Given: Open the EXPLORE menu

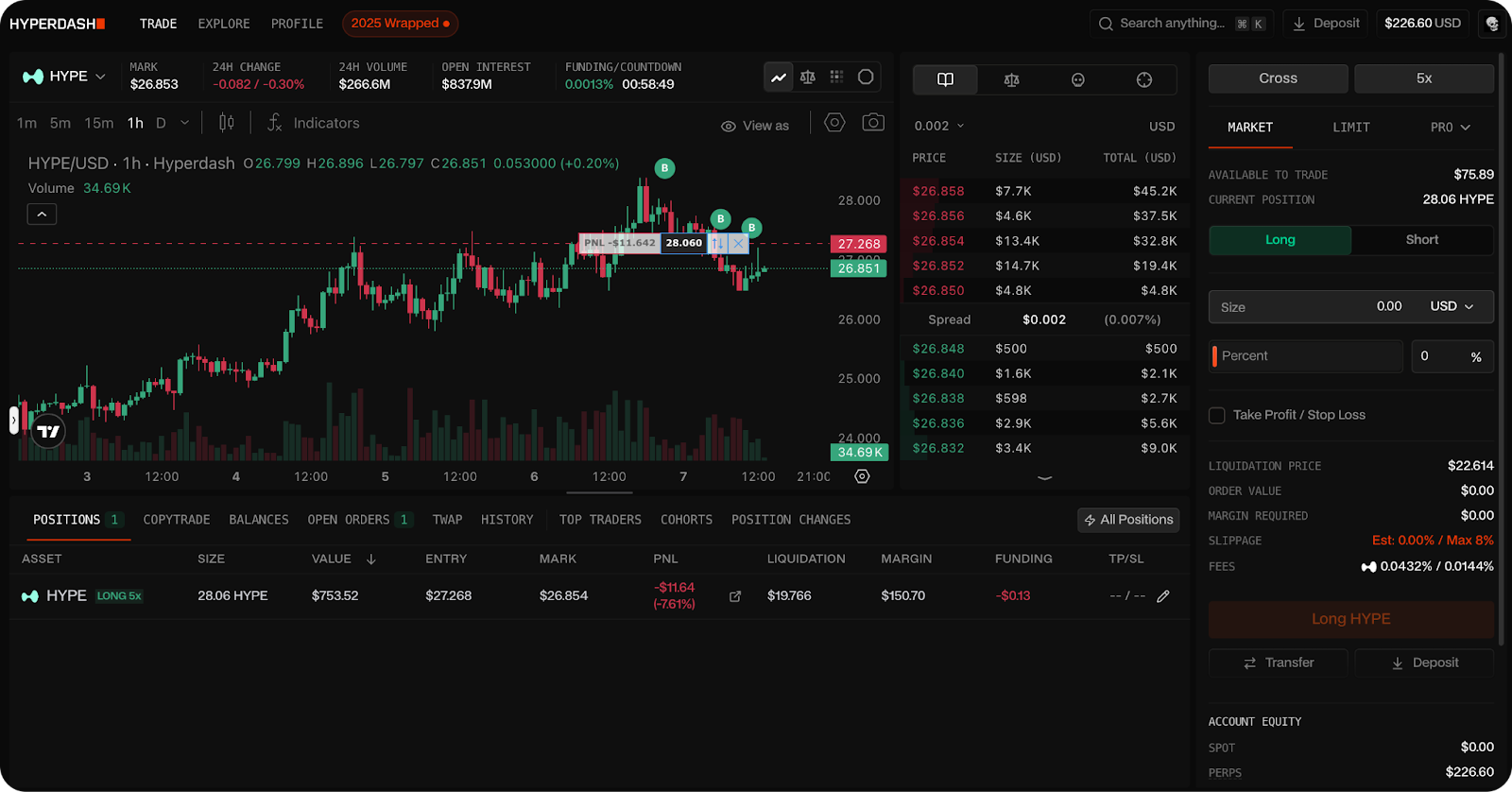Looking at the screenshot, I should [224, 24].
